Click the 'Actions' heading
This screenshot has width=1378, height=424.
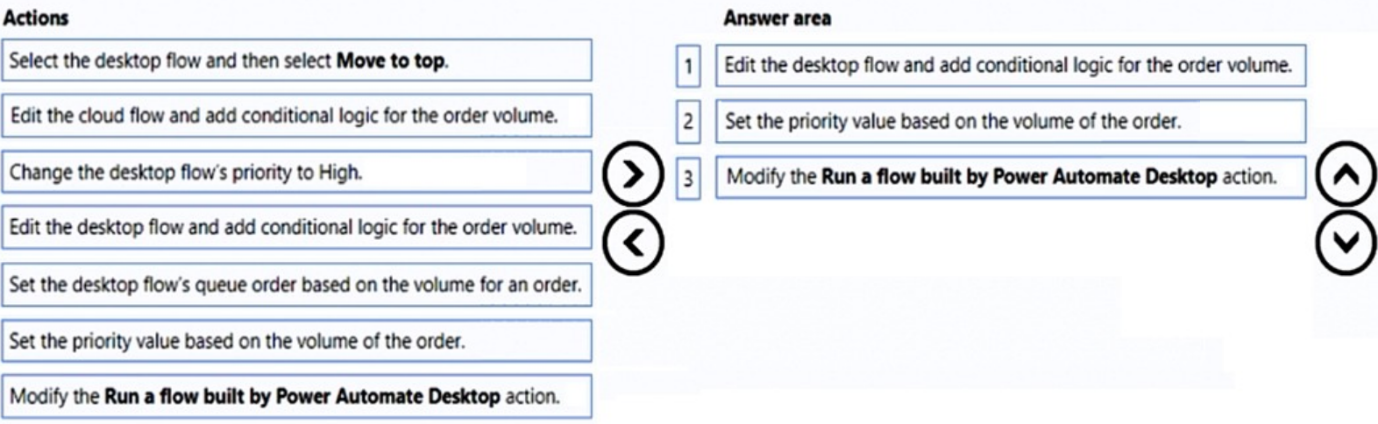pos(36,18)
